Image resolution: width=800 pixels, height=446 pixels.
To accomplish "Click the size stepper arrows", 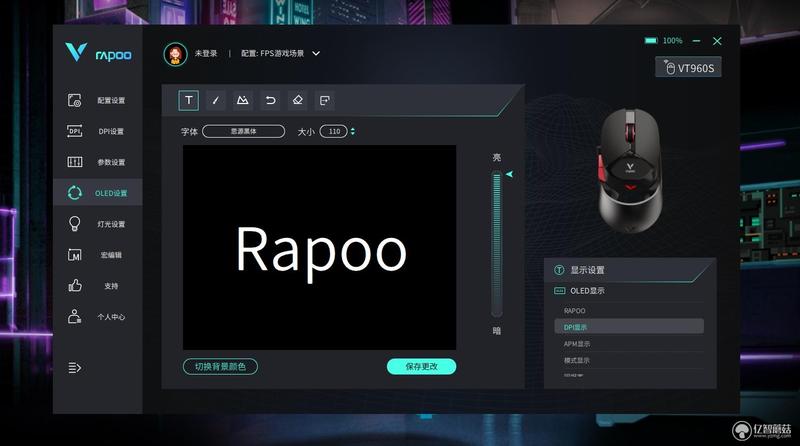I will point(353,132).
